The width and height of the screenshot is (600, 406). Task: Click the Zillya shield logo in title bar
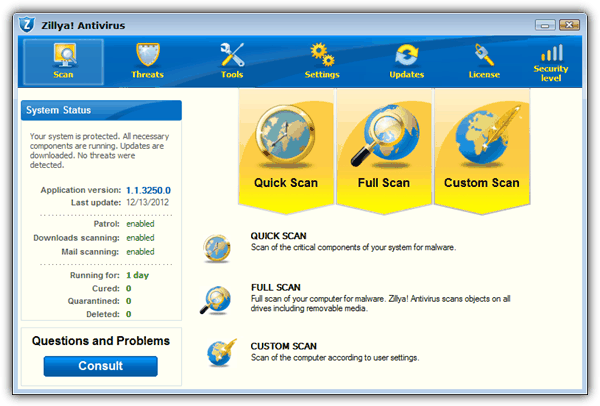[x=27, y=25]
